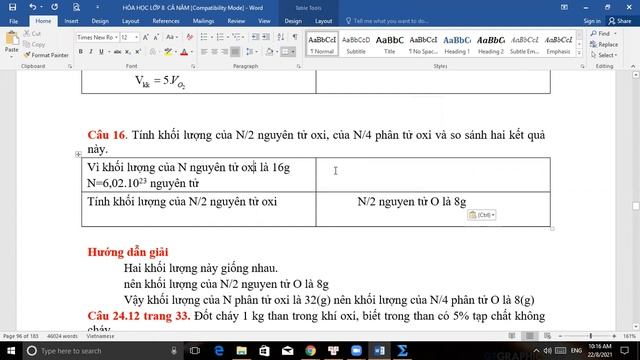The width and height of the screenshot is (640, 360).
Task: Open the File tab
Action: pos(13,21)
